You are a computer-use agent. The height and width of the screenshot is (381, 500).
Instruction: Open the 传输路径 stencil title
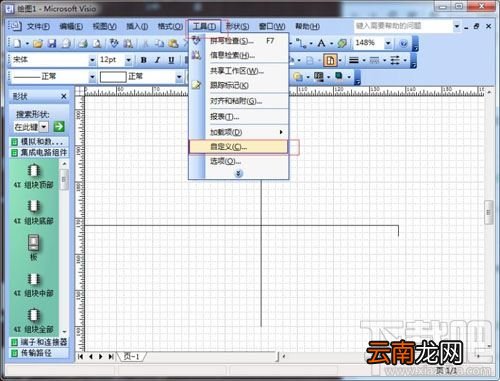39,353
